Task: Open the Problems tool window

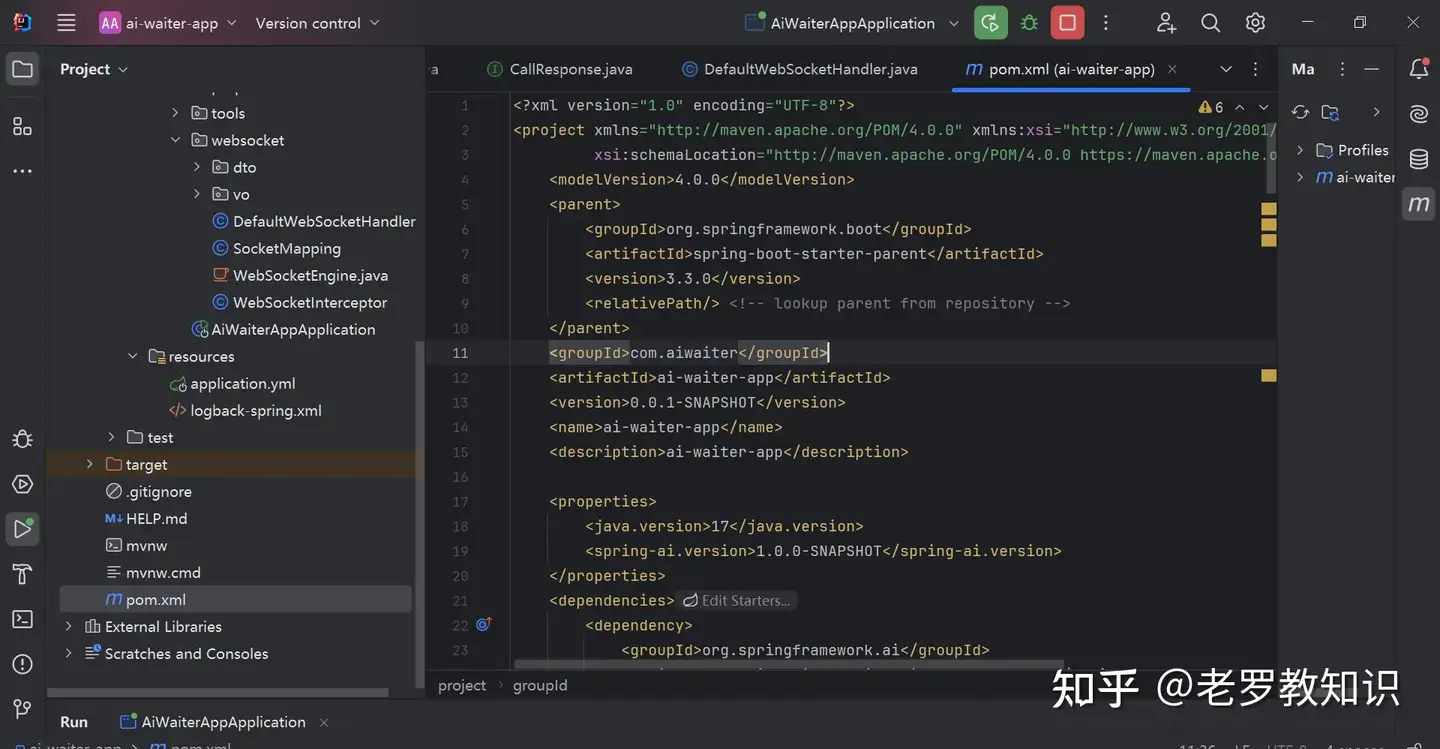Action: [22, 664]
